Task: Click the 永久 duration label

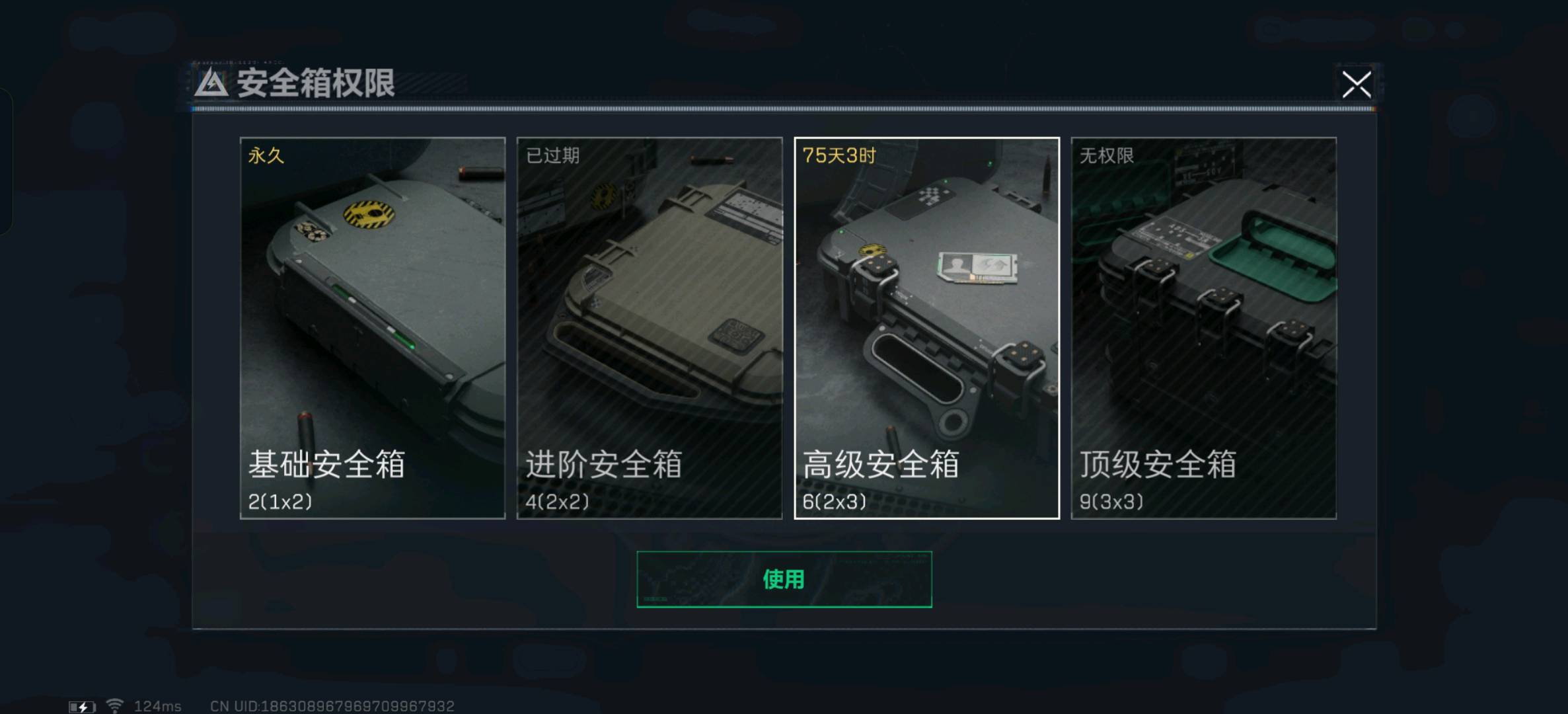Action: (266, 155)
